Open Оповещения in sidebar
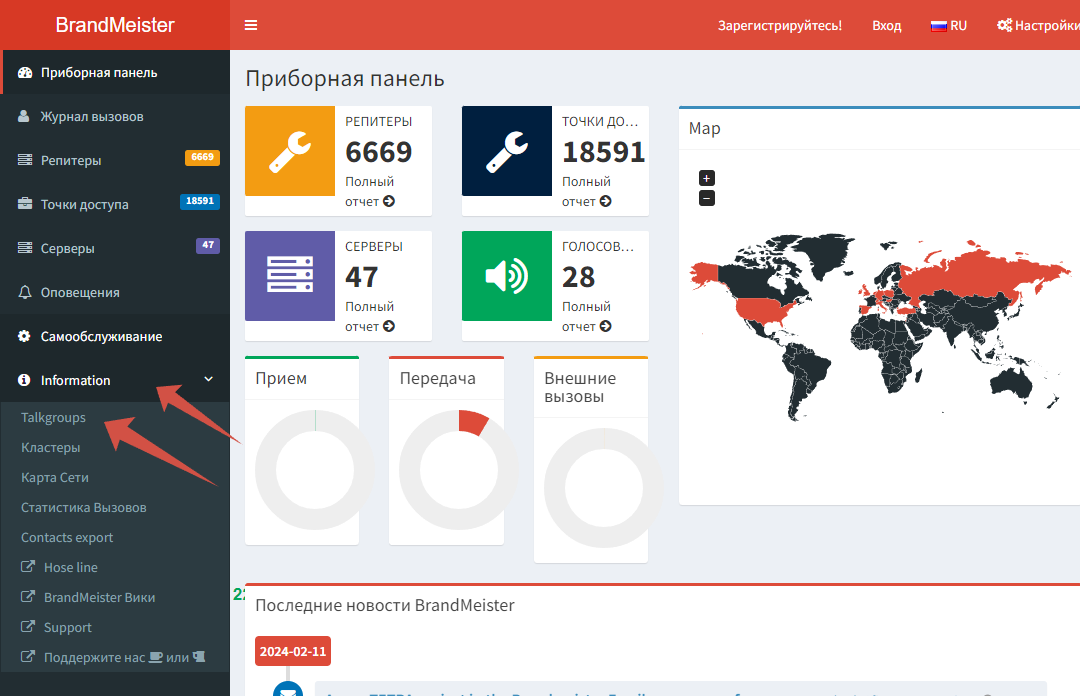 point(115,293)
